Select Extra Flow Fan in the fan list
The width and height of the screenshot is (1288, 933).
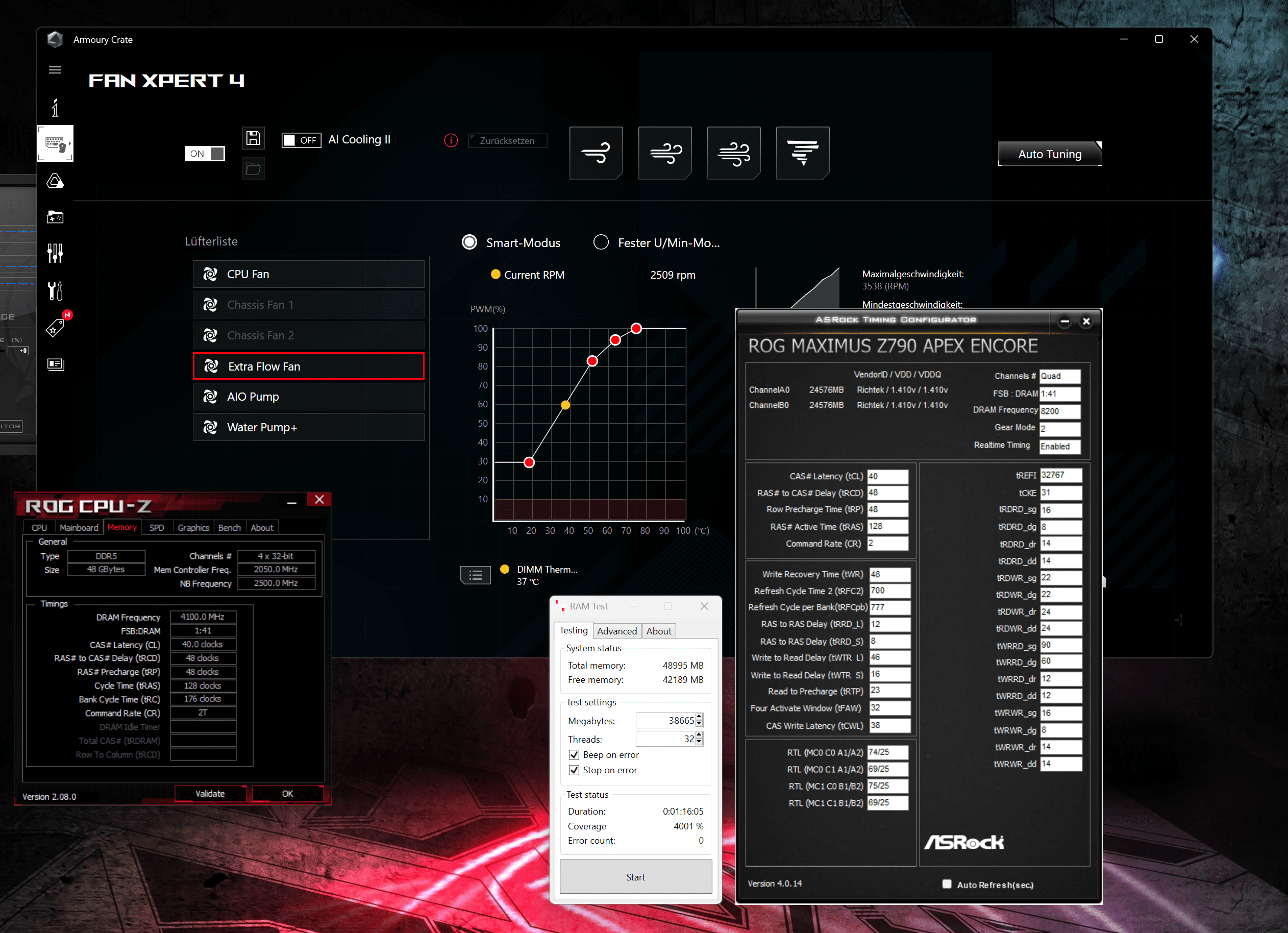coord(308,366)
